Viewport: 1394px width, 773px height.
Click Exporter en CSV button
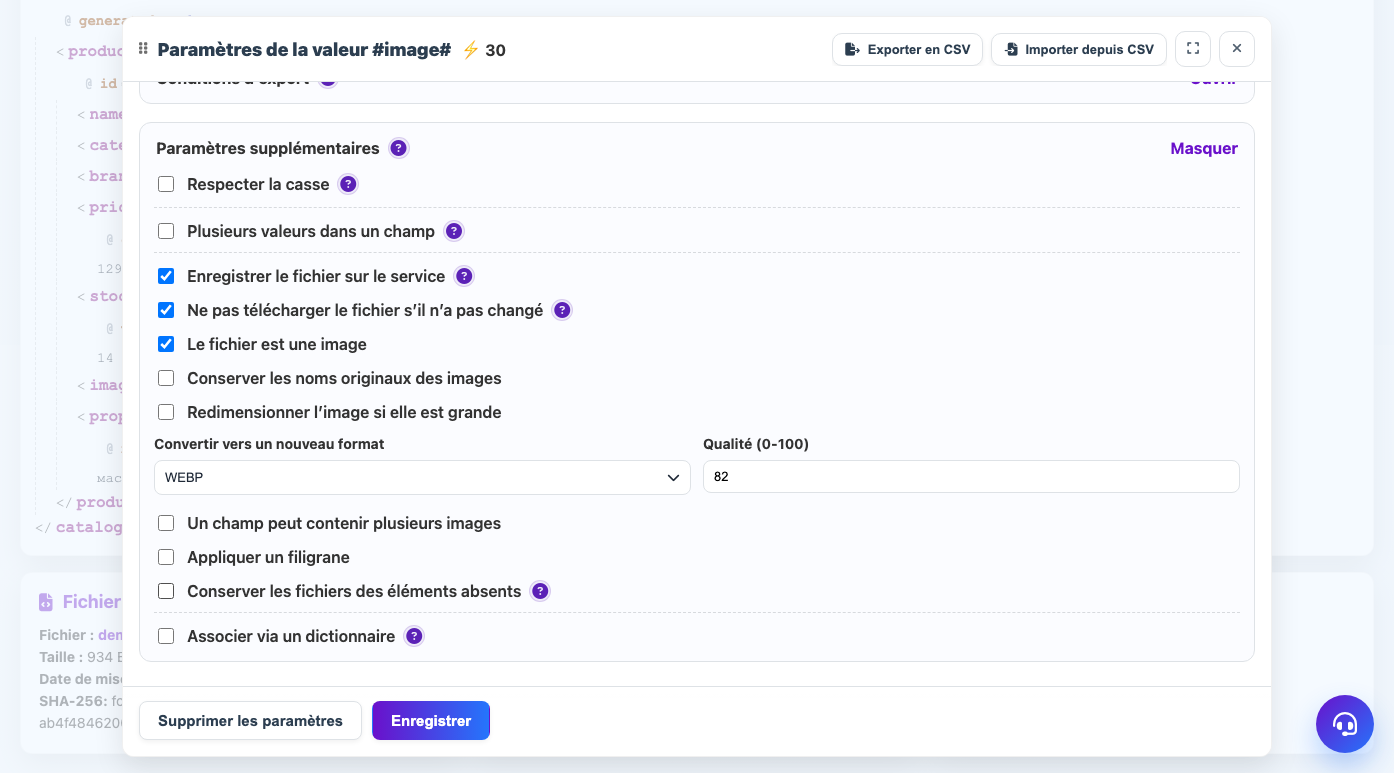coord(907,49)
